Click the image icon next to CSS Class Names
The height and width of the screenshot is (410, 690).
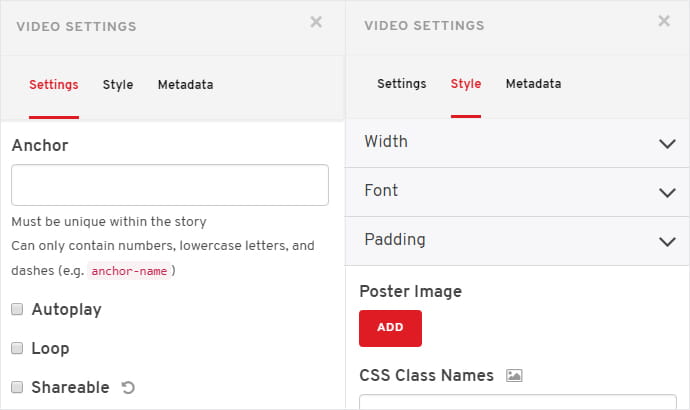tap(514, 375)
